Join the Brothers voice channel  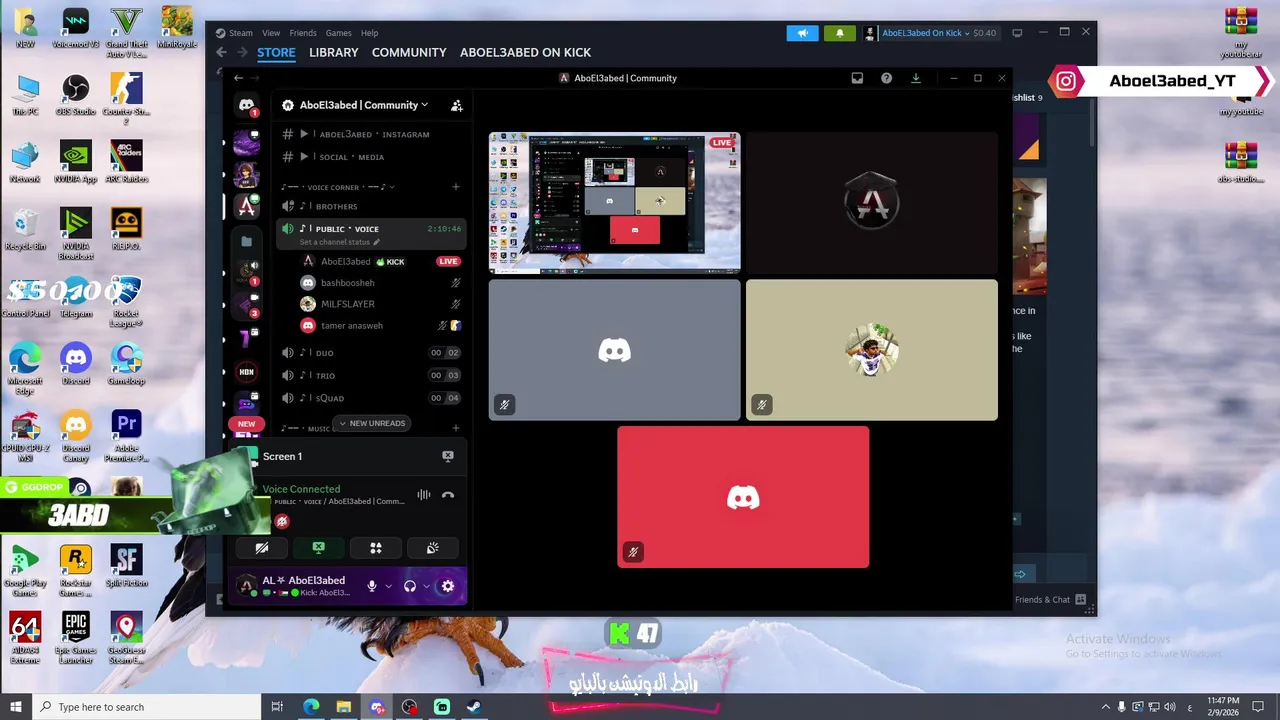(x=370, y=206)
